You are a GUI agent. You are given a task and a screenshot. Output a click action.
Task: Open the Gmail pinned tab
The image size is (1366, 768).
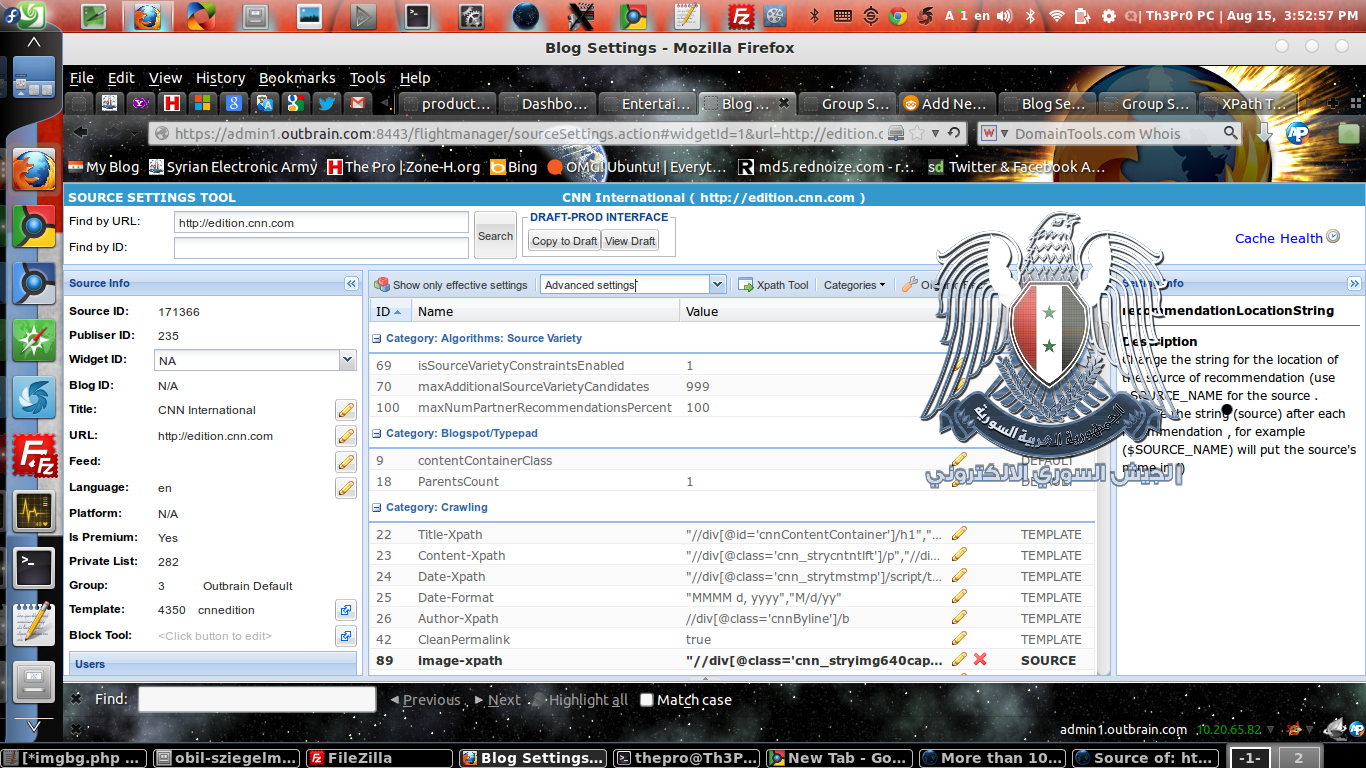tap(357, 103)
